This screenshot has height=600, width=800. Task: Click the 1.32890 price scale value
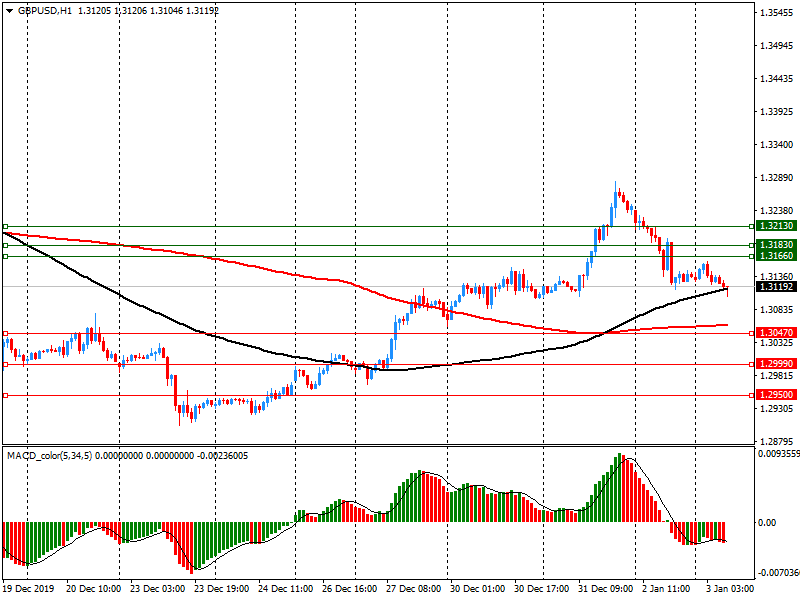(777, 178)
